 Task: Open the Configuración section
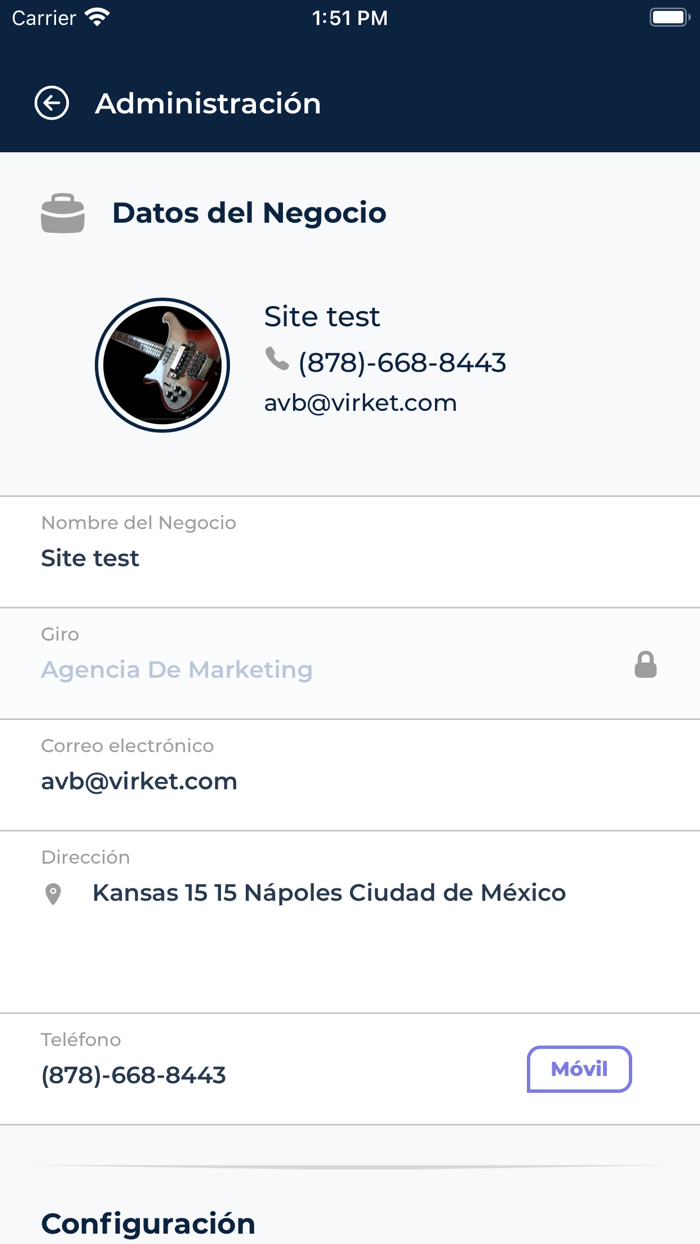[148, 1223]
